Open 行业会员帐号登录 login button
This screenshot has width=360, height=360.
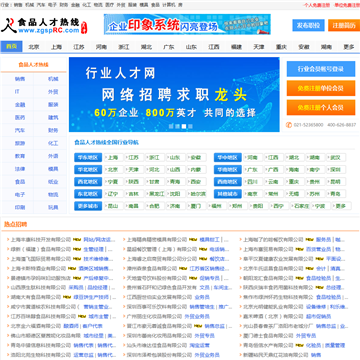click(x=321, y=69)
